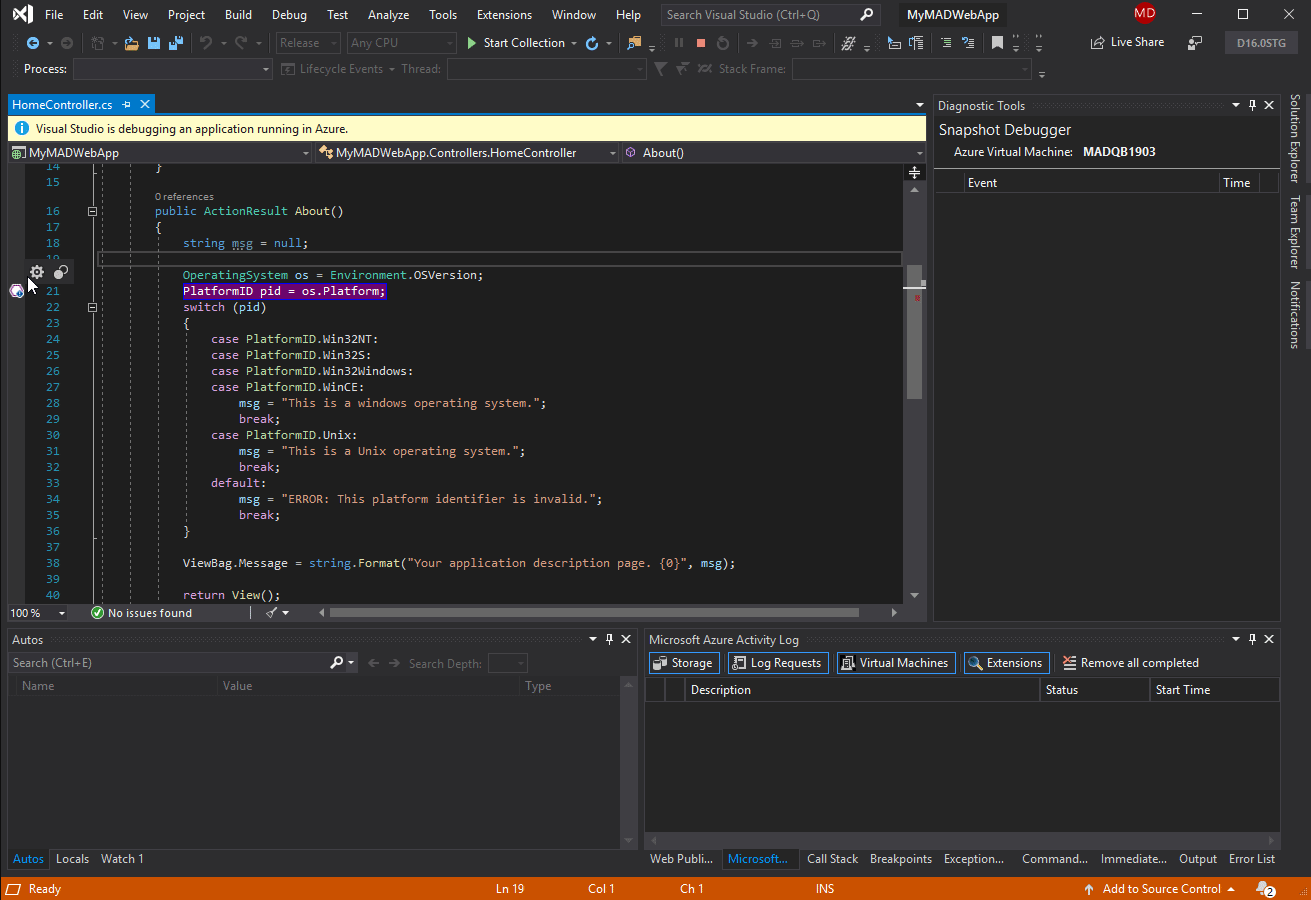Click the Comment out lines toolbar icon
1311x900 pixels.
coord(946,43)
